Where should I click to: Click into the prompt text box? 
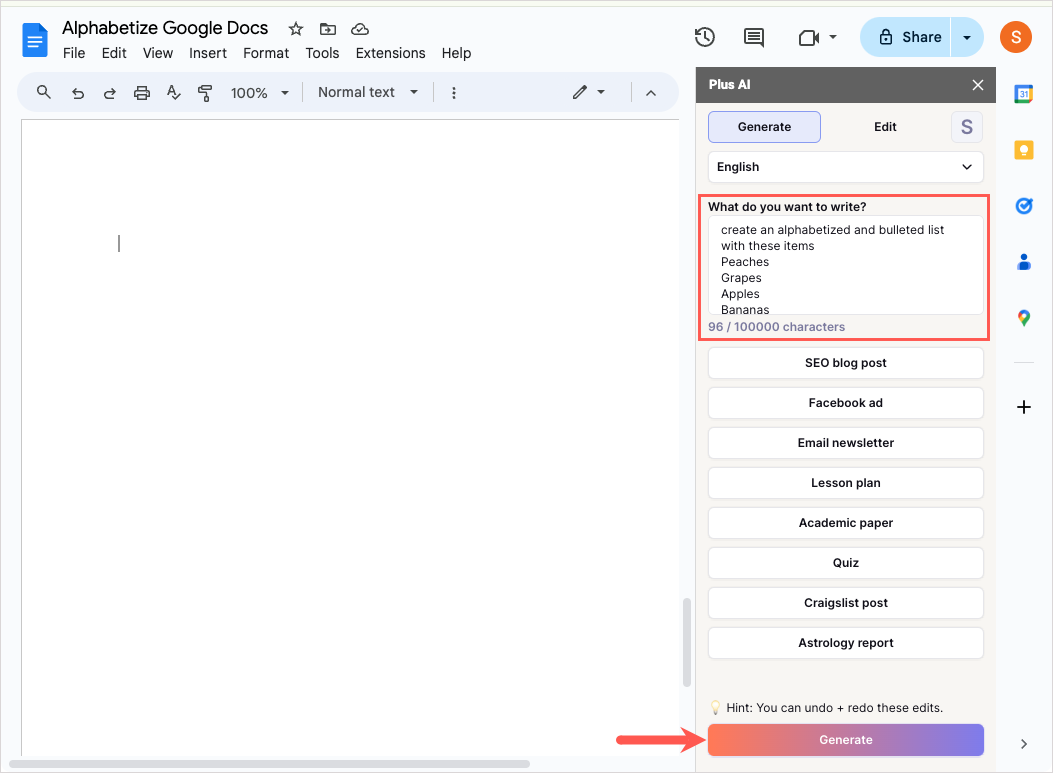845,265
